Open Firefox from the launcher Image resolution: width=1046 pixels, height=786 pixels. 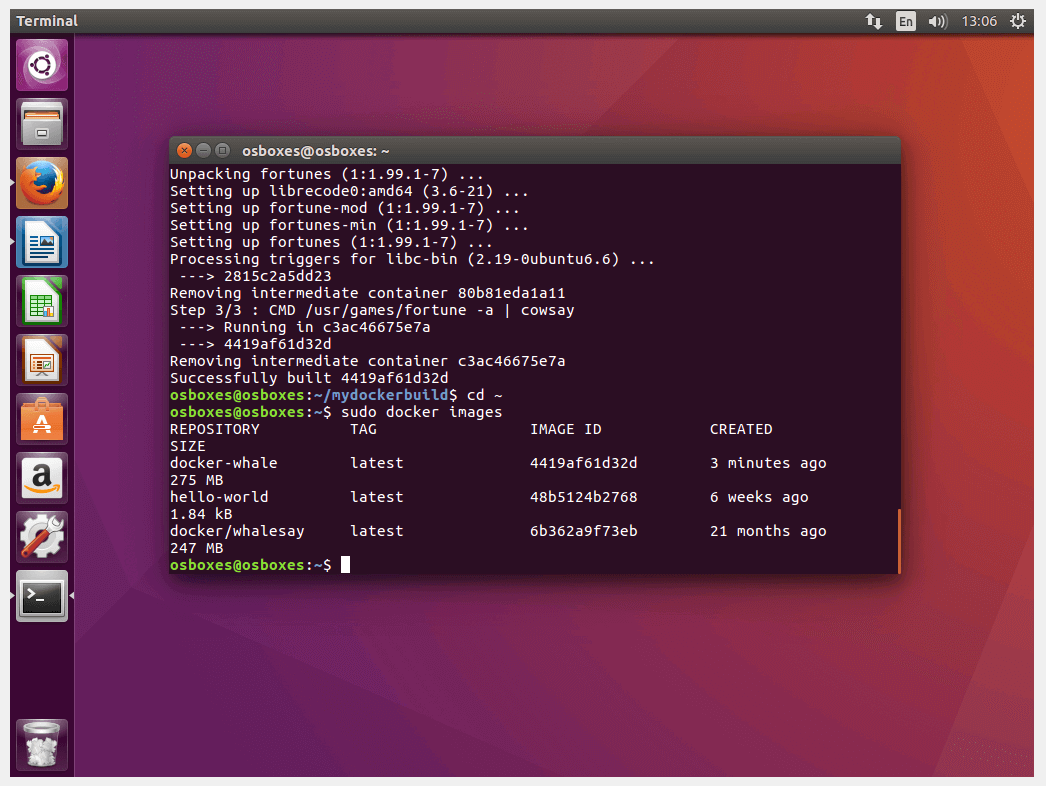pyautogui.click(x=41, y=183)
